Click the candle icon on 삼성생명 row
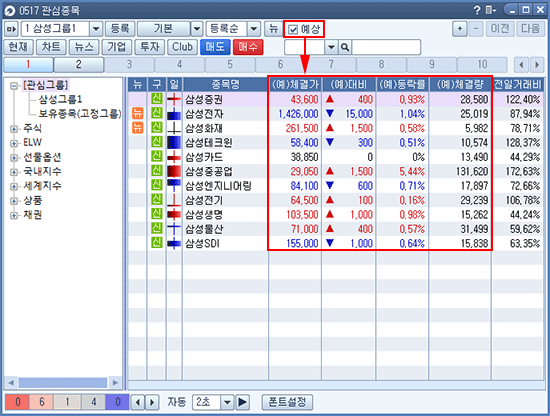 (x=174, y=214)
